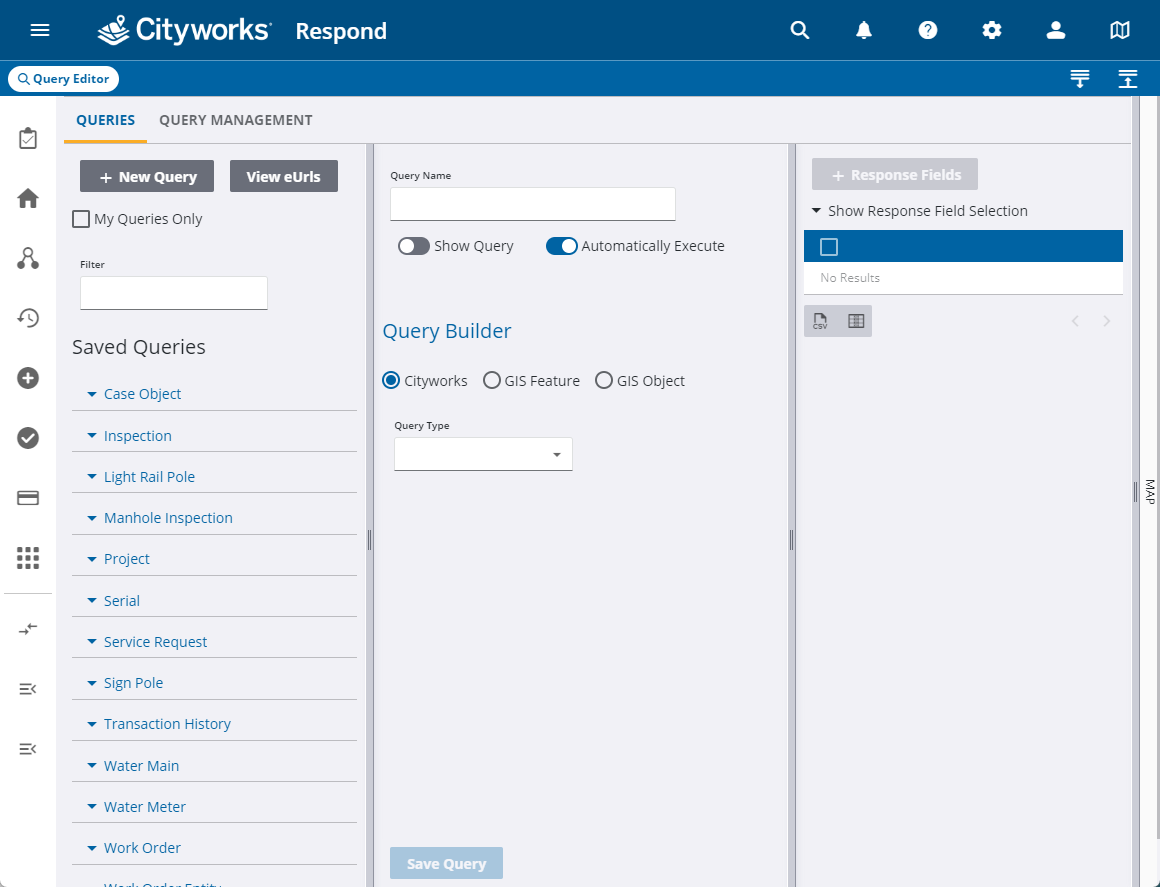Go to Home in the left sidebar
This screenshot has width=1160, height=887.
pos(28,199)
